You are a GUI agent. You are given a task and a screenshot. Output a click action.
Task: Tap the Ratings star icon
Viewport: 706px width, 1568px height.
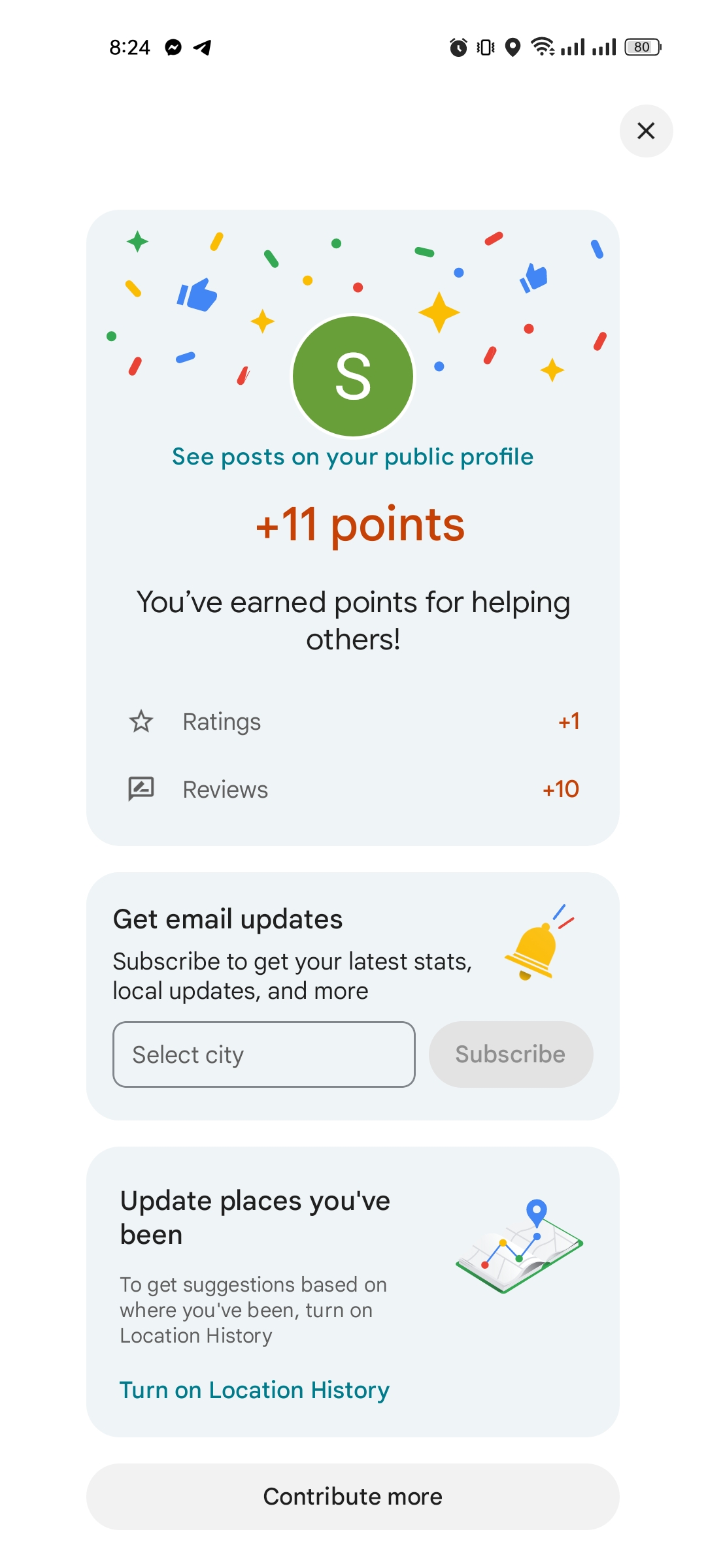[x=141, y=722]
